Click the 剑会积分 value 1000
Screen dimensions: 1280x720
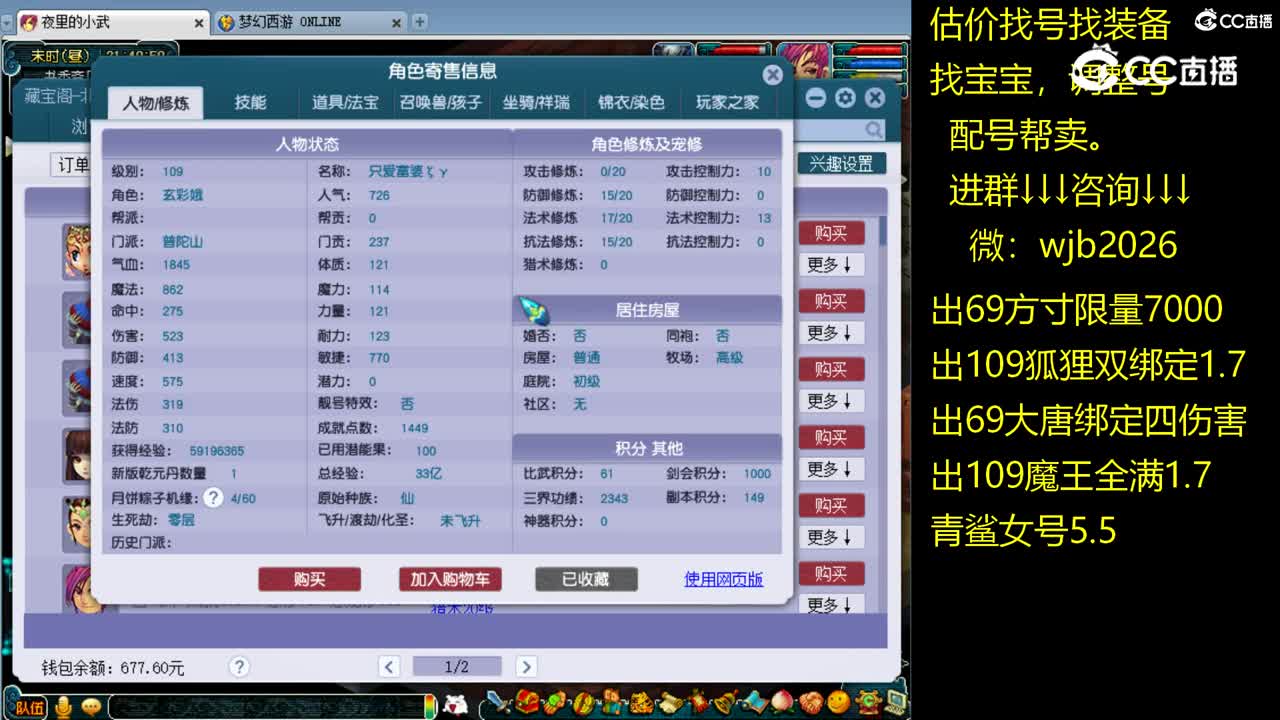pyautogui.click(x=758, y=474)
